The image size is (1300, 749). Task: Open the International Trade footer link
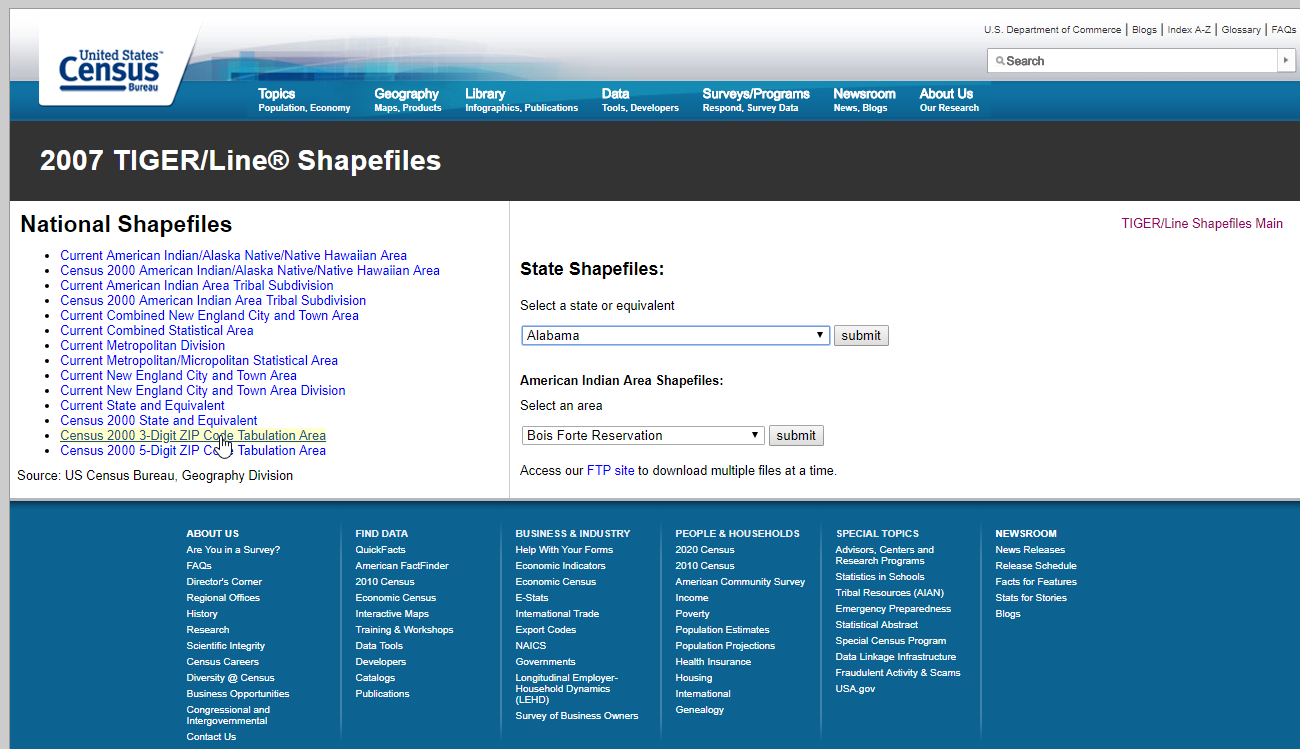[557, 614]
